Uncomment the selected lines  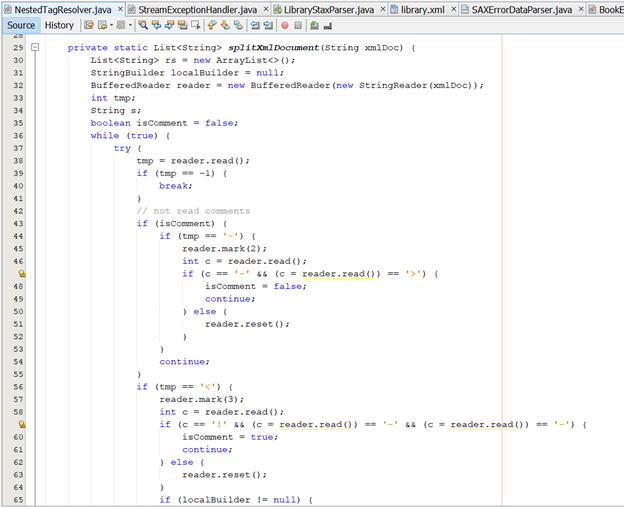[328, 25]
